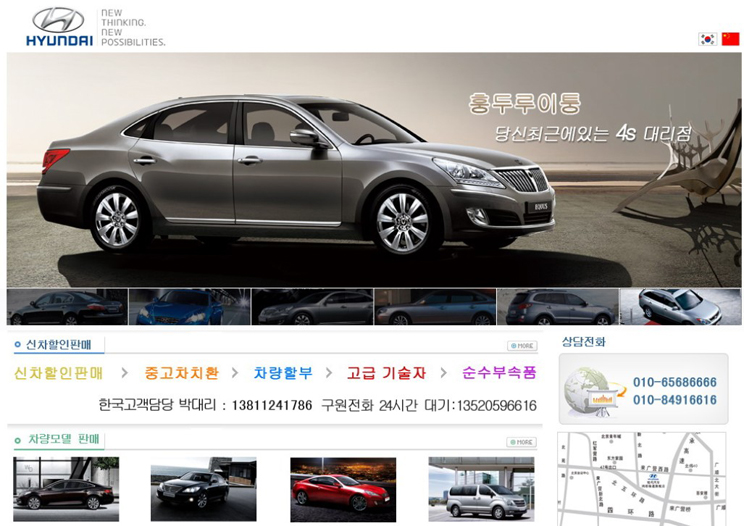Viewport: 744px width, 526px height.
Task: Click phone number 010-65686666
Action: click(x=675, y=382)
